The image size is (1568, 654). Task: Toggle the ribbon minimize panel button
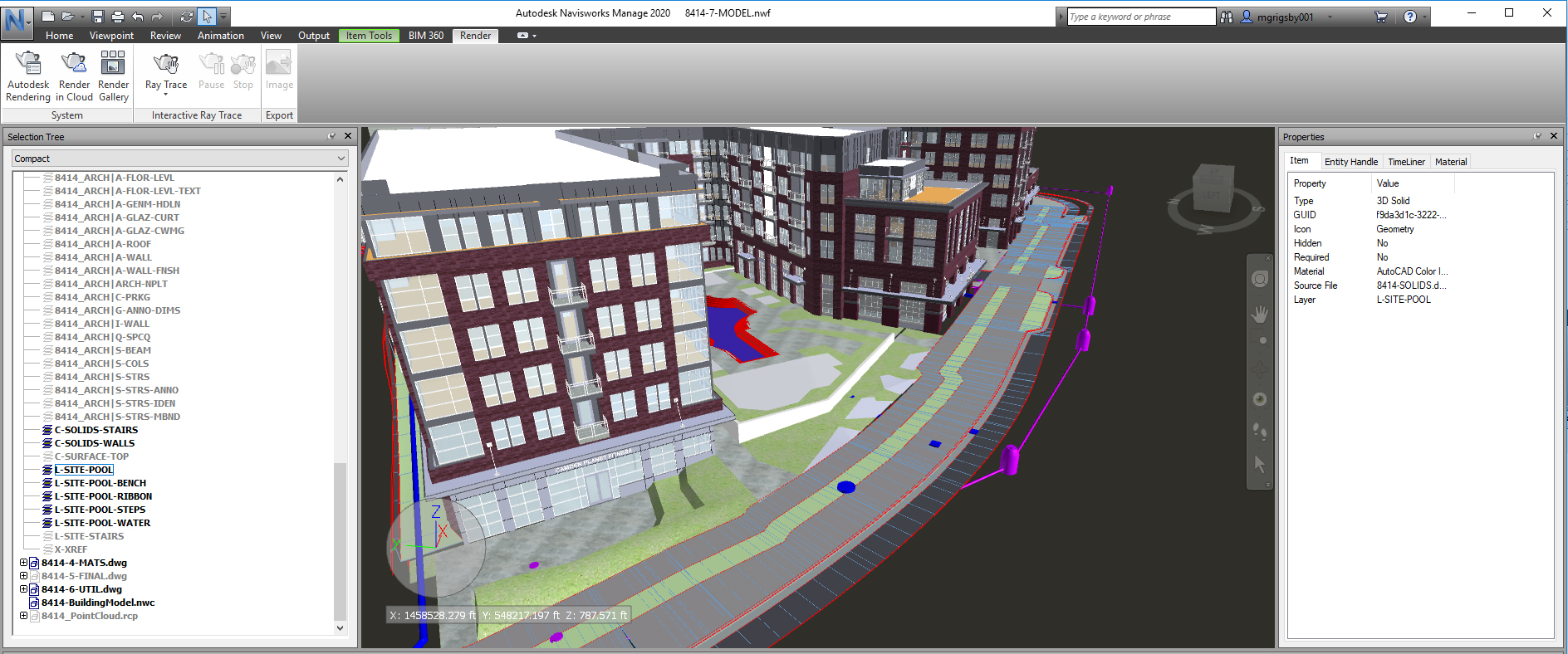tap(522, 36)
